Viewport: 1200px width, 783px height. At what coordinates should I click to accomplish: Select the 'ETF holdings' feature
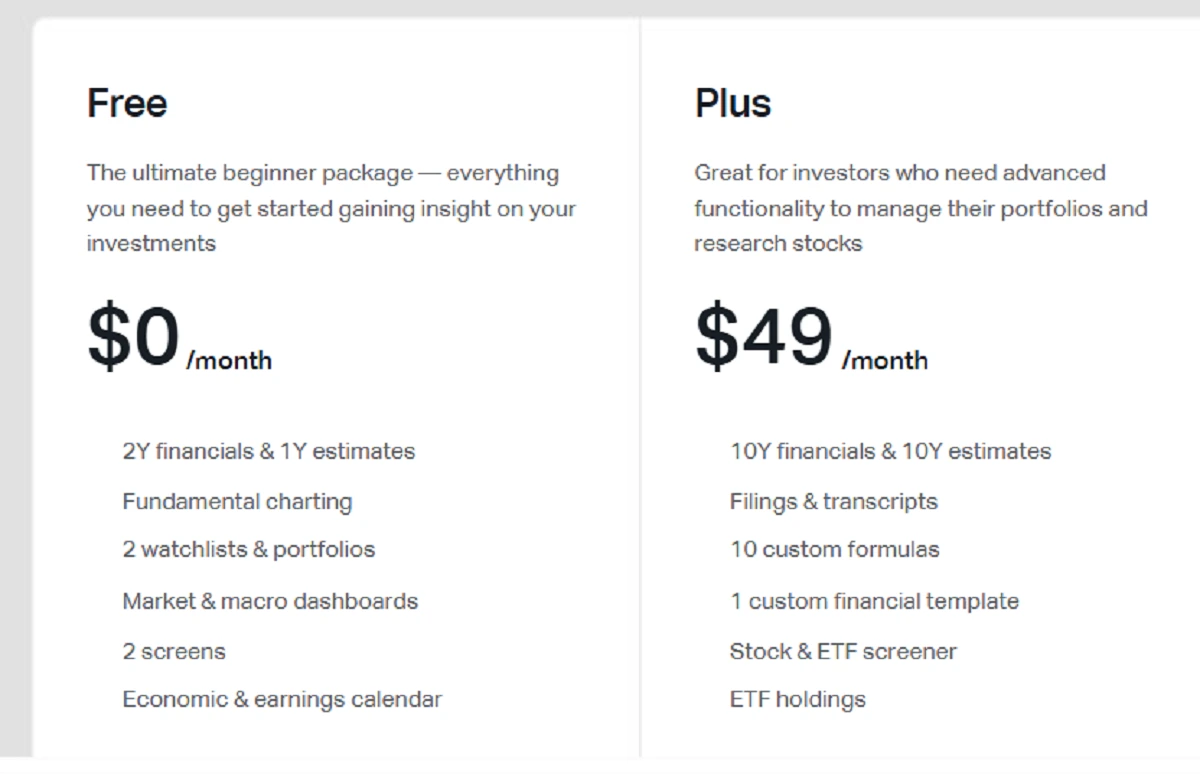797,699
